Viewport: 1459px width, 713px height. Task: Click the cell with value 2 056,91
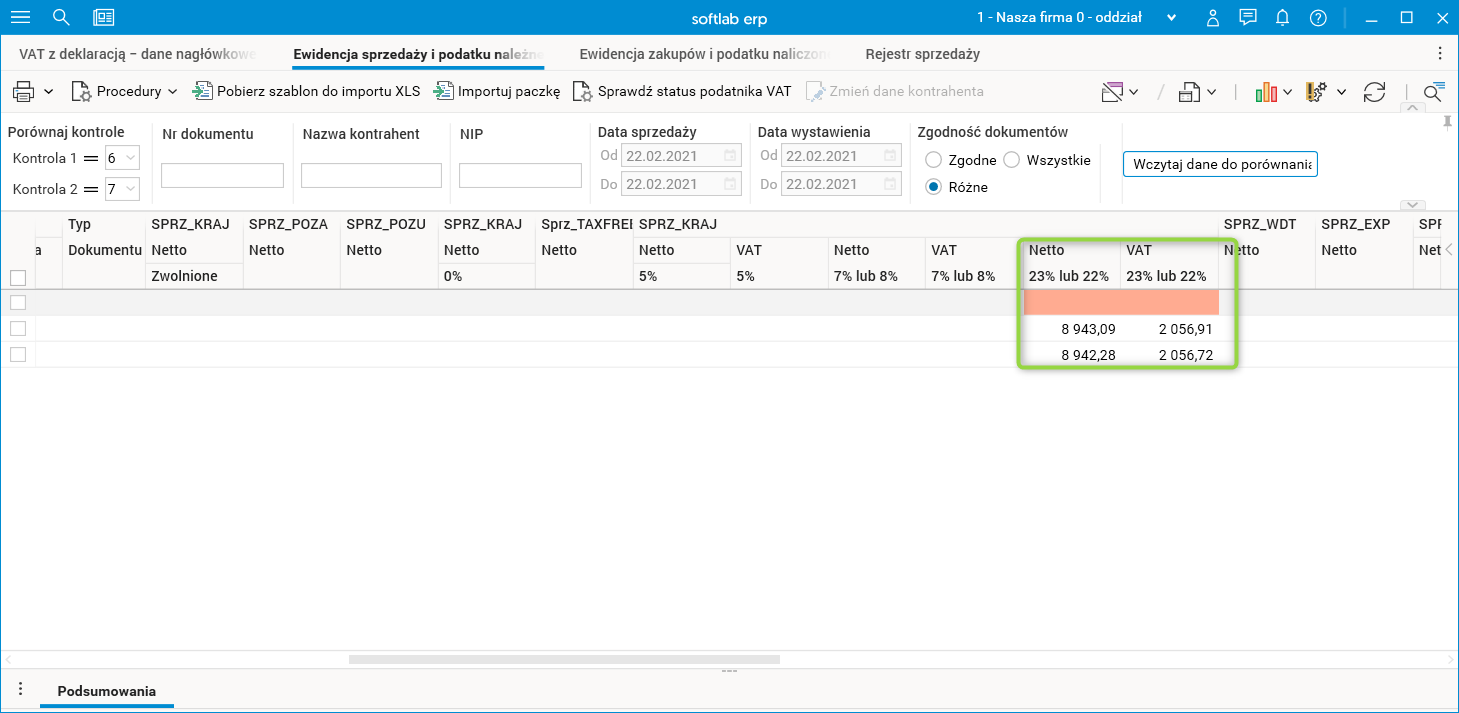(1169, 328)
